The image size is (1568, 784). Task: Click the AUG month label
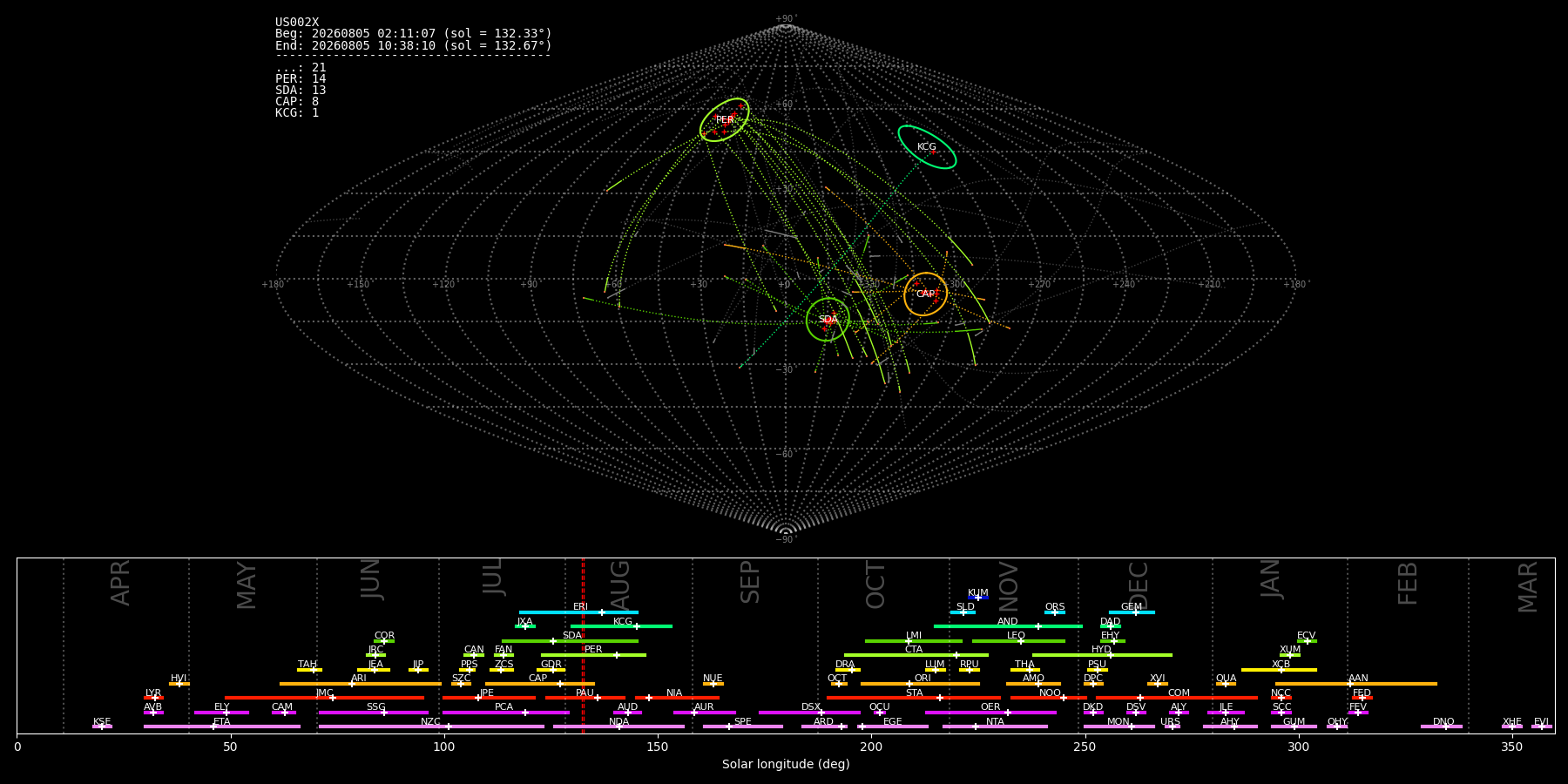pyautogui.click(x=620, y=582)
